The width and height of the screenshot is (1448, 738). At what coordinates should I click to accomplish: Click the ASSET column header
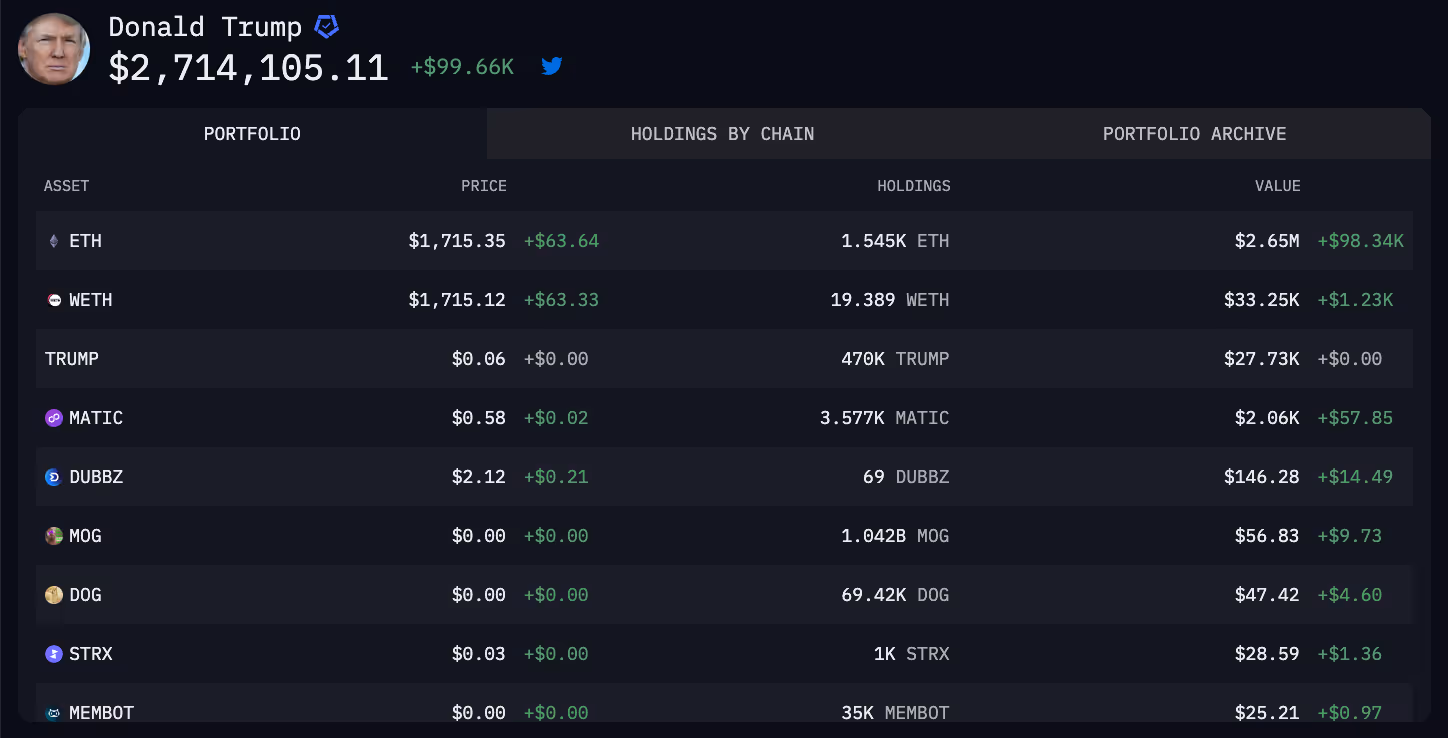point(67,186)
